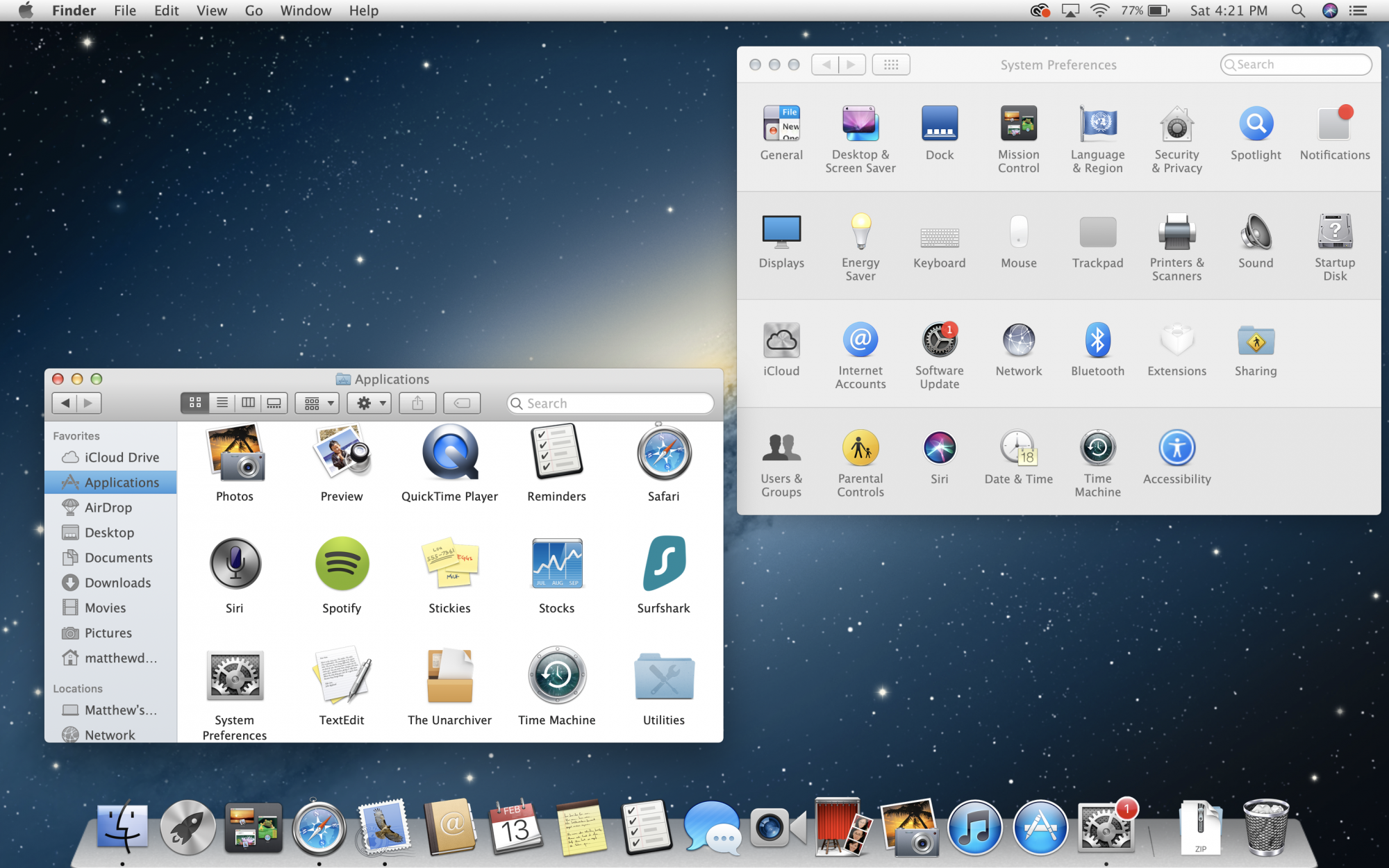
Task: Open The Unarchiver application
Action: pos(449,676)
